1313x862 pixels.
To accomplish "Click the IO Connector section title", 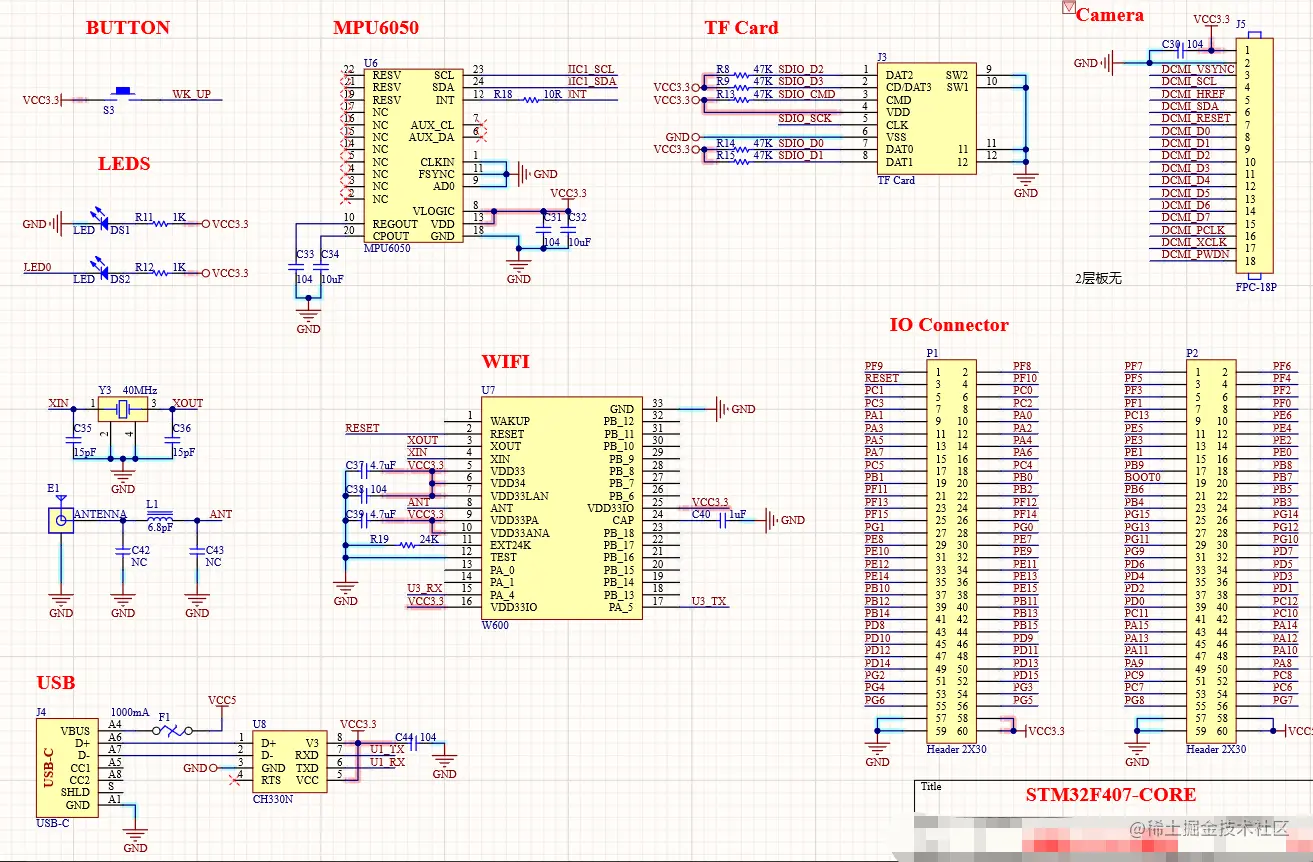I will 949,325.
